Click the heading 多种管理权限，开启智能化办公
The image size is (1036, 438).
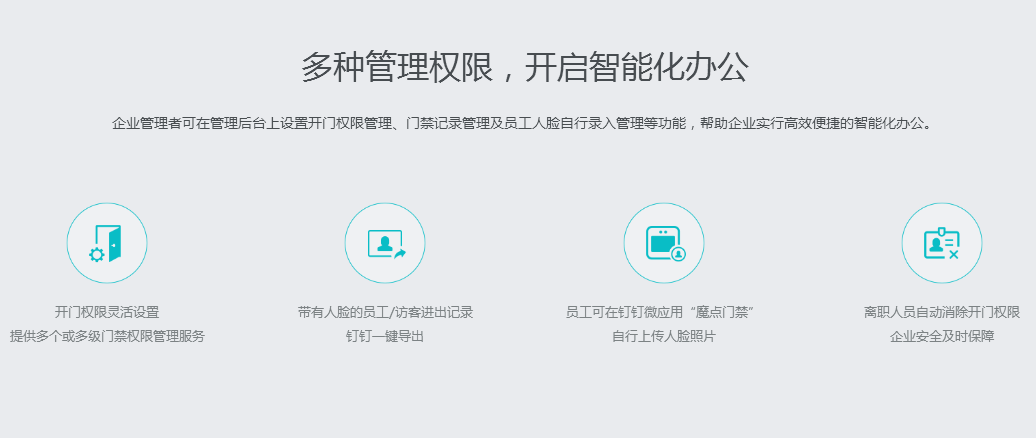click(x=524, y=68)
